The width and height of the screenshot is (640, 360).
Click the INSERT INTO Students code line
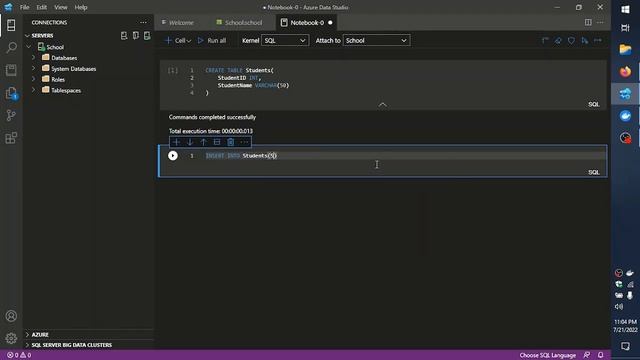click(241, 156)
